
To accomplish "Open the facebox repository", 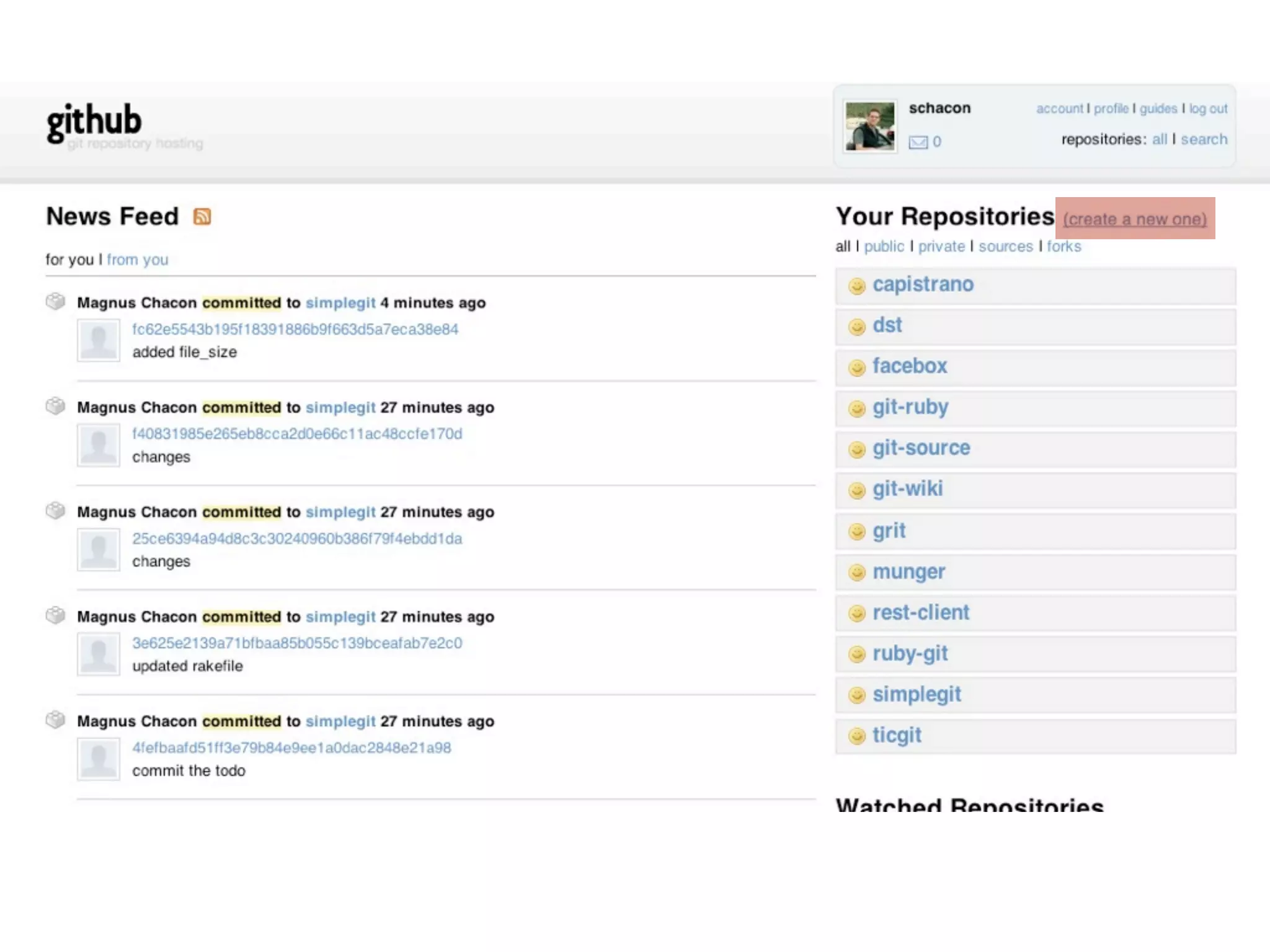I will [x=910, y=366].
